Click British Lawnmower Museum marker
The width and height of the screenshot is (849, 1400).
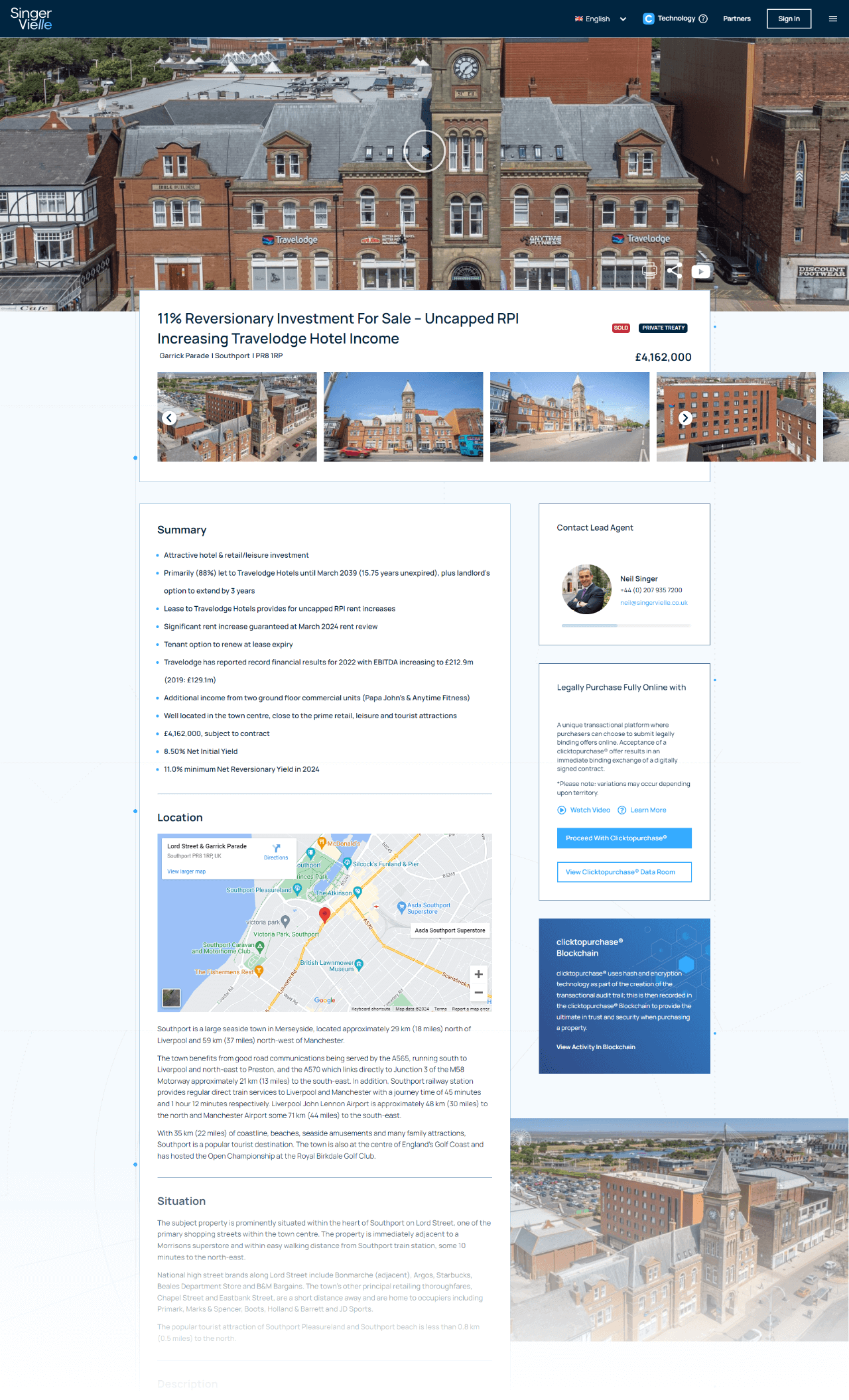coord(359,964)
